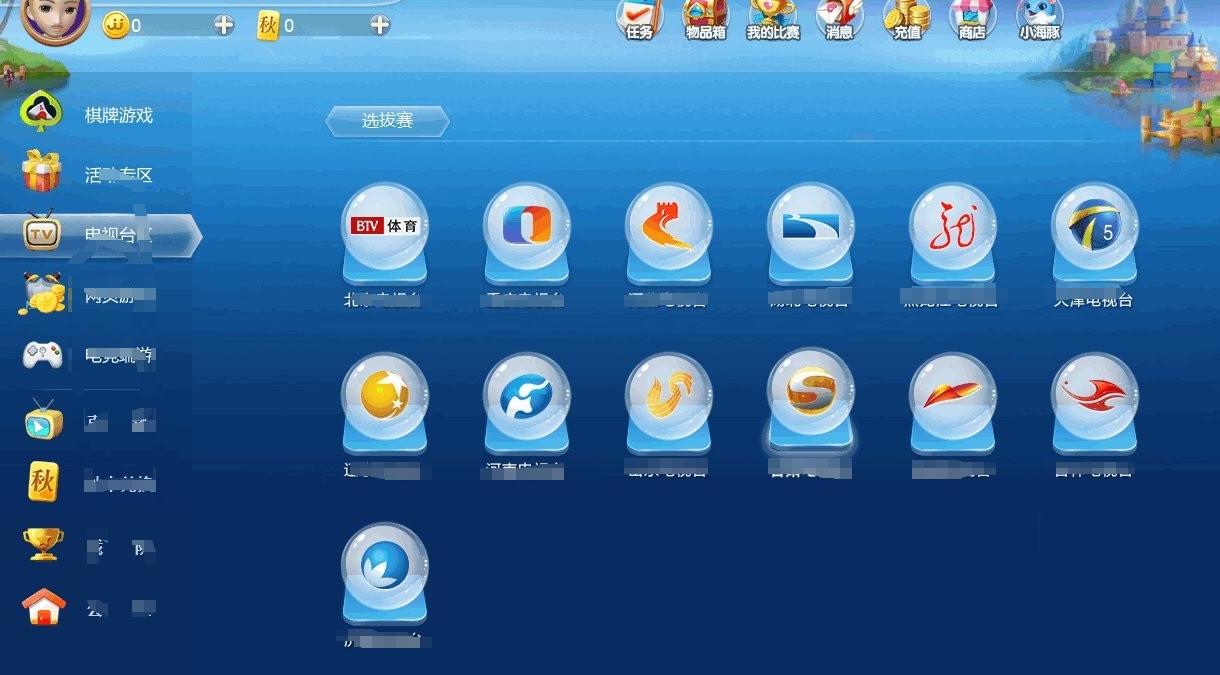Viewport: 1220px width, 675px height.
Task: Open the 任务 (tasks) icon in top bar
Action: pyautogui.click(x=639, y=18)
